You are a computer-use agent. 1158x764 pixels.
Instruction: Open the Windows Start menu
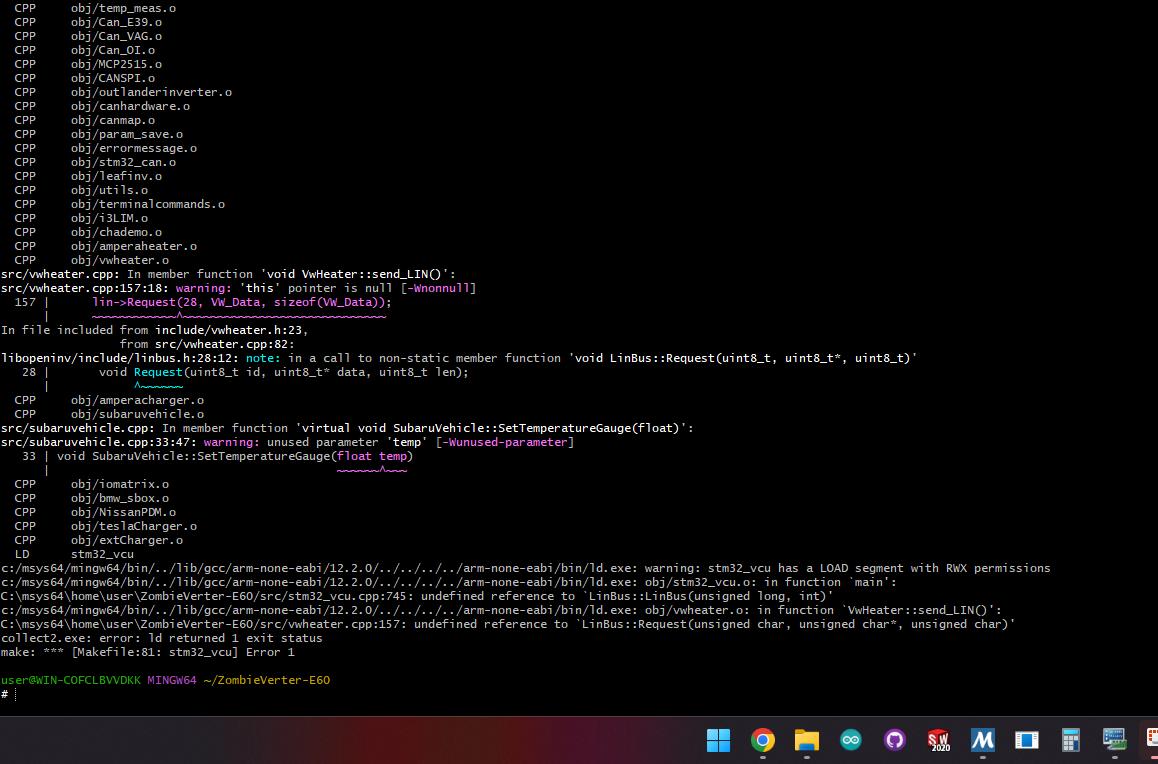(718, 740)
